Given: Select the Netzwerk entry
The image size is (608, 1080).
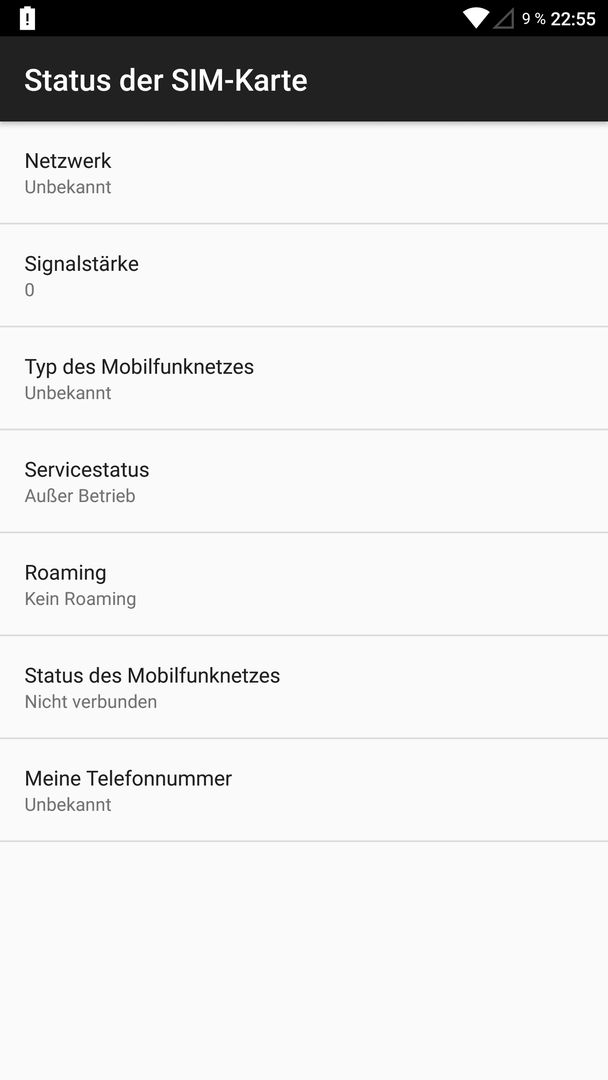Looking at the screenshot, I should (x=304, y=173).
